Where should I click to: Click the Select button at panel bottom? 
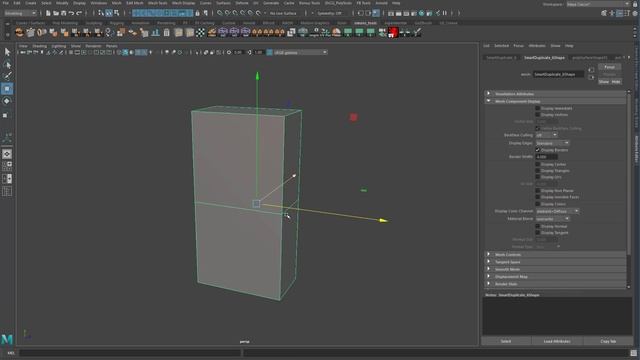506,341
